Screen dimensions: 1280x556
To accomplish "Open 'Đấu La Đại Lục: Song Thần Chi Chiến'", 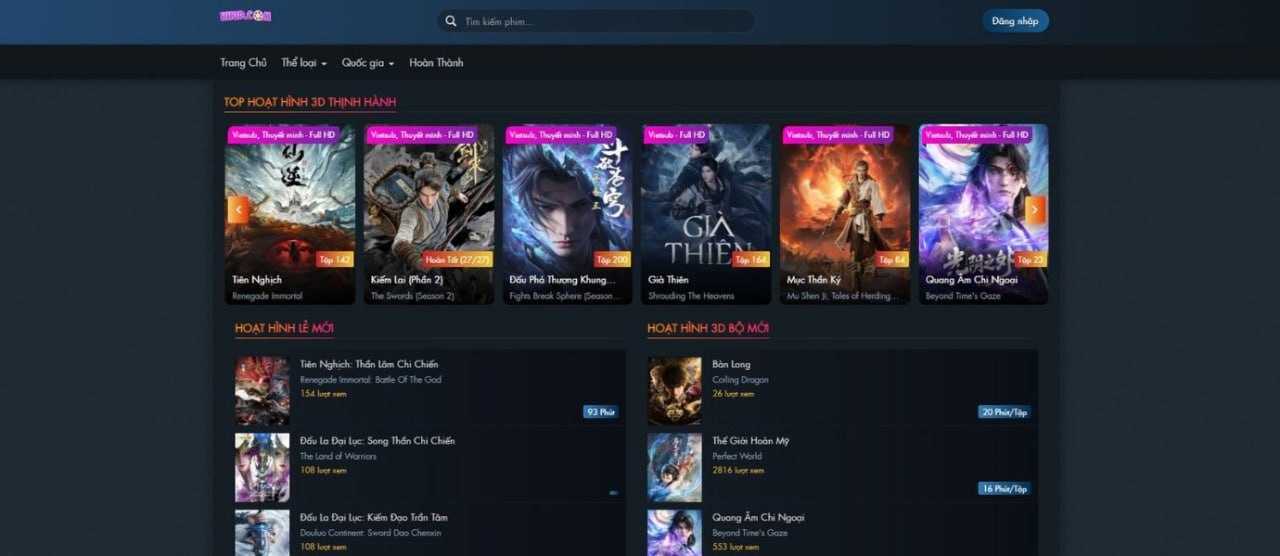I will pos(377,441).
